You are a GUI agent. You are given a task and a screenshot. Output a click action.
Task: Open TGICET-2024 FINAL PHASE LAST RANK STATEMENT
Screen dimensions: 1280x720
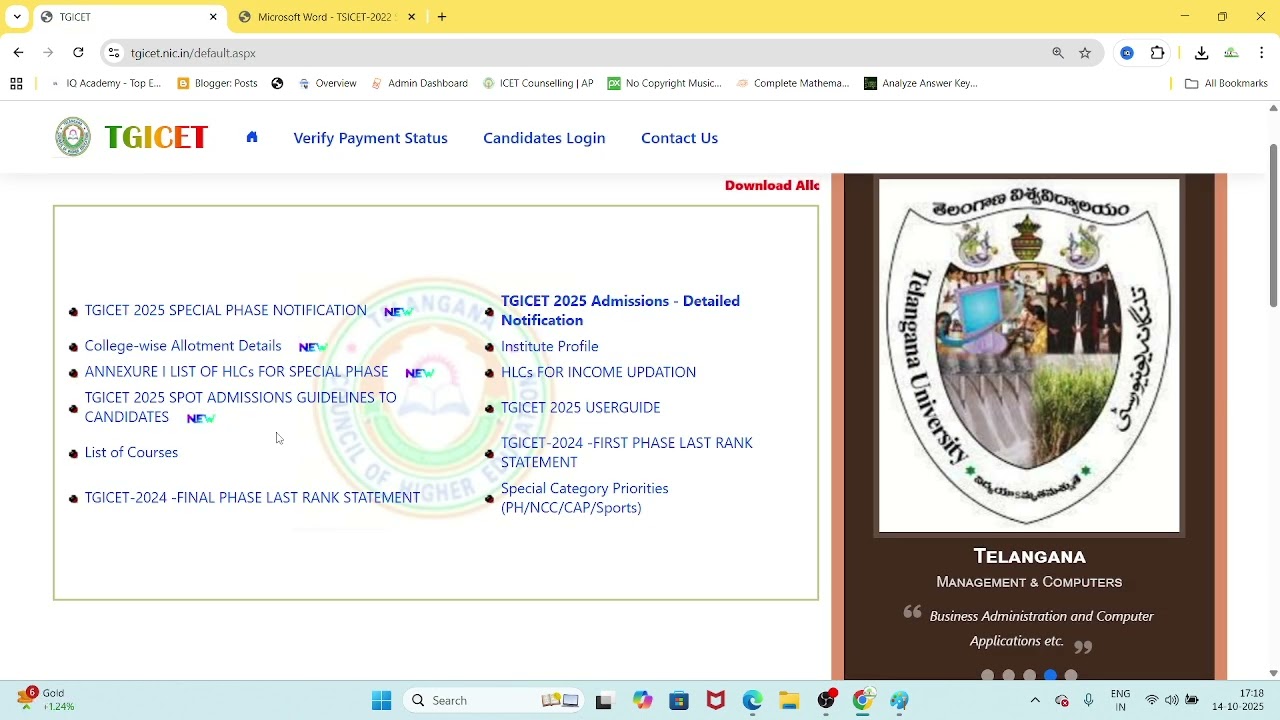252,497
